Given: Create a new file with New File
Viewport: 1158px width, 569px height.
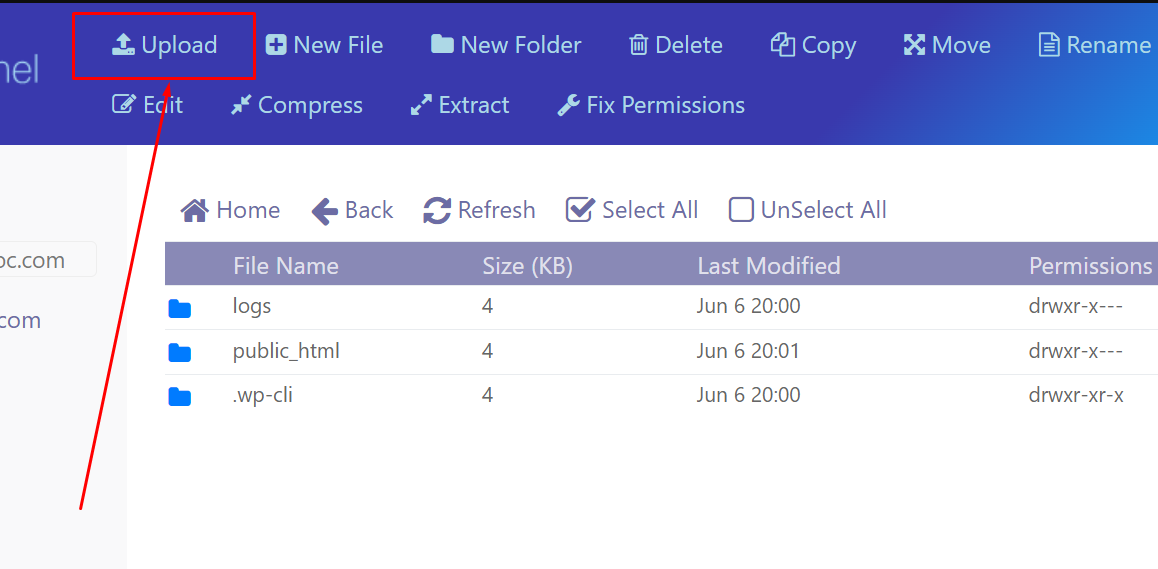Looking at the screenshot, I should (x=324, y=45).
